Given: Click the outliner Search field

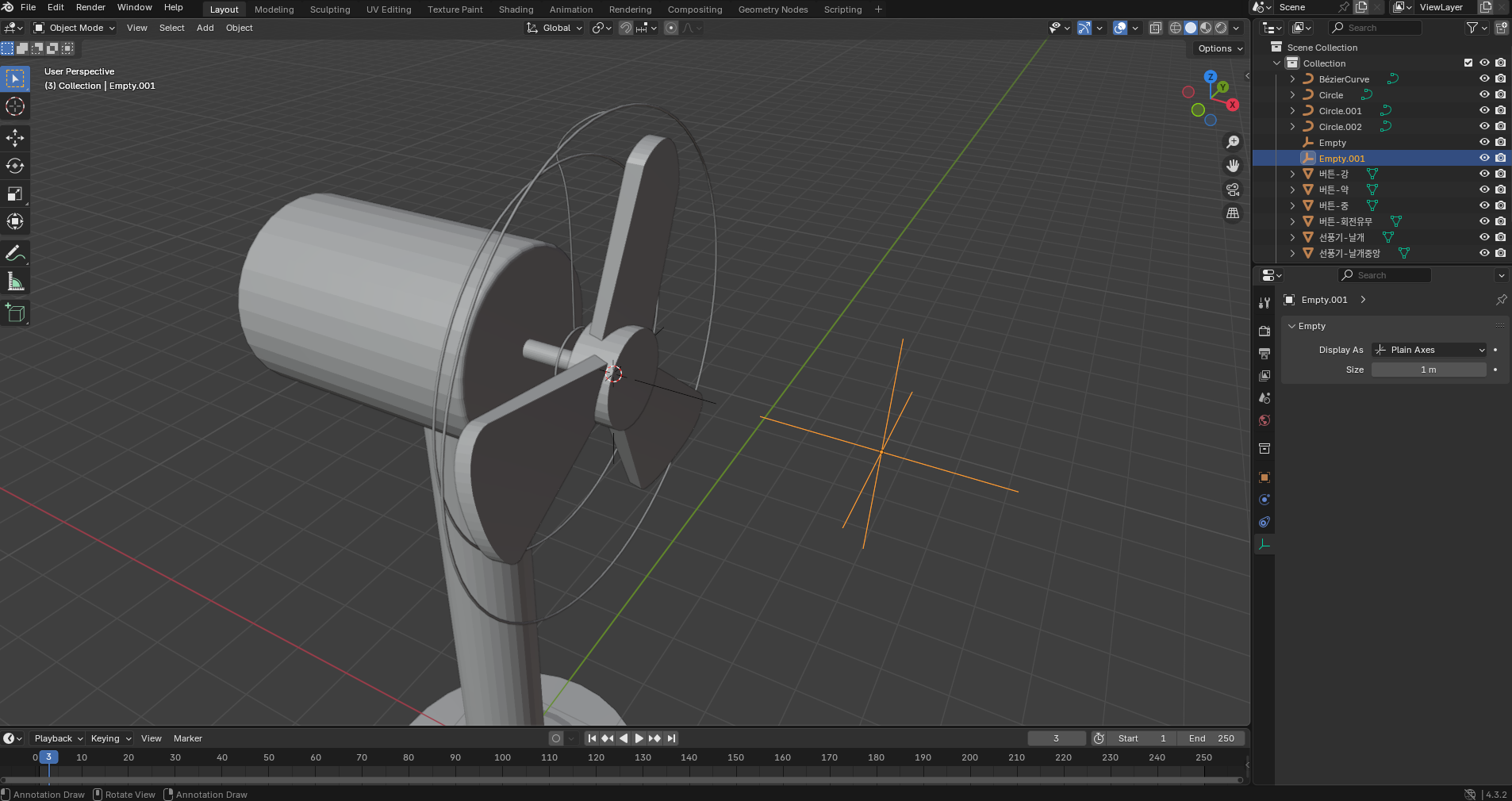Looking at the screenshot, I should pos(1376,28).
